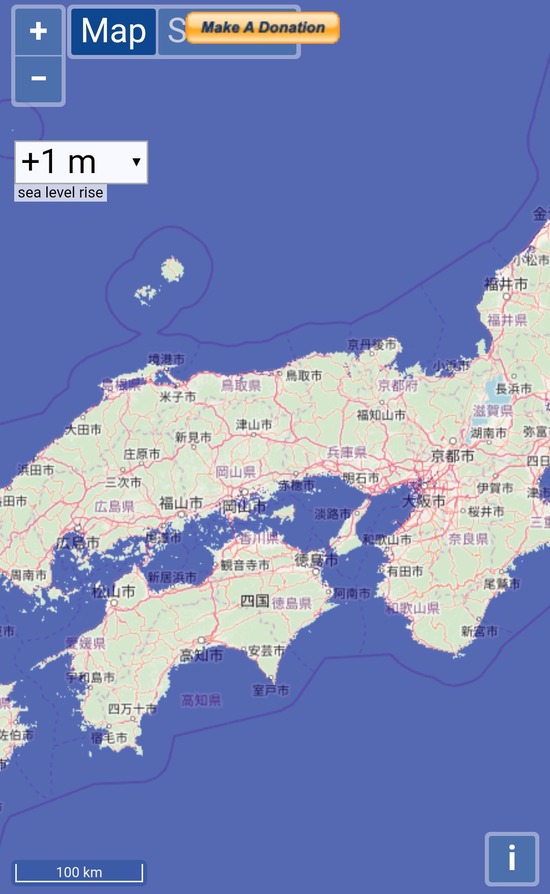Click the 新居浜市 city label
The height and width of the screenshot is (894, 550).
(172, 578)
